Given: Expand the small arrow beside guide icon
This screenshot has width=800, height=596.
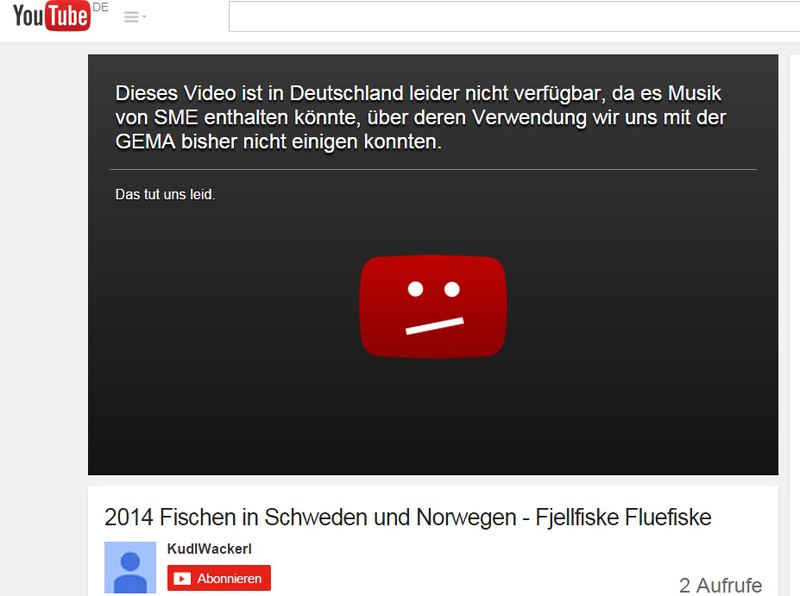Looking at the screenshot, I should click(x=144, y=17).
